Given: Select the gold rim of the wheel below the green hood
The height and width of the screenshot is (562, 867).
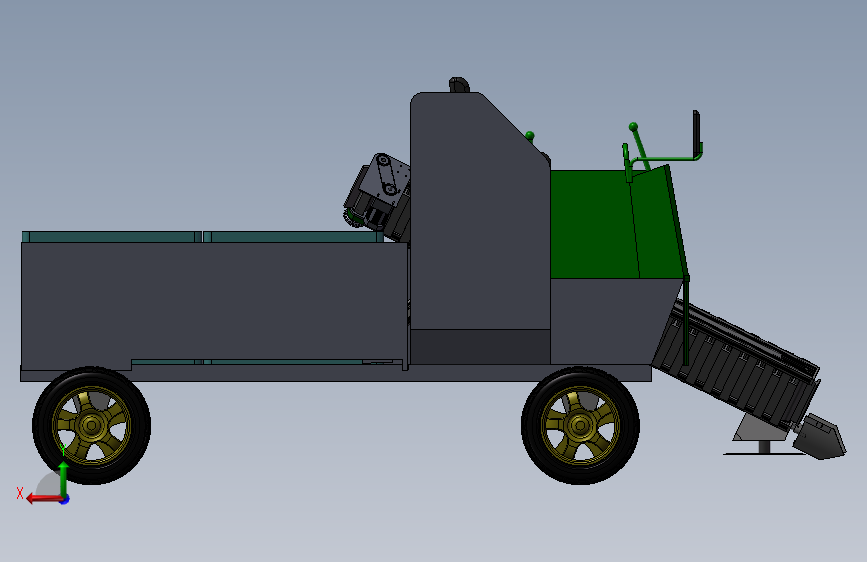Looking at the screenshot, I should 580,425.
